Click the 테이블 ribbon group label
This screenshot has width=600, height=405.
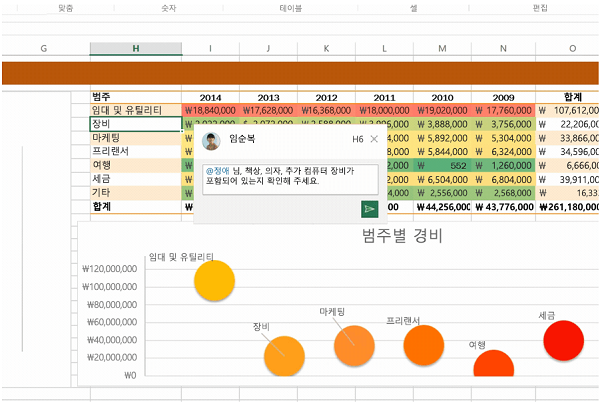pos(291,8)
